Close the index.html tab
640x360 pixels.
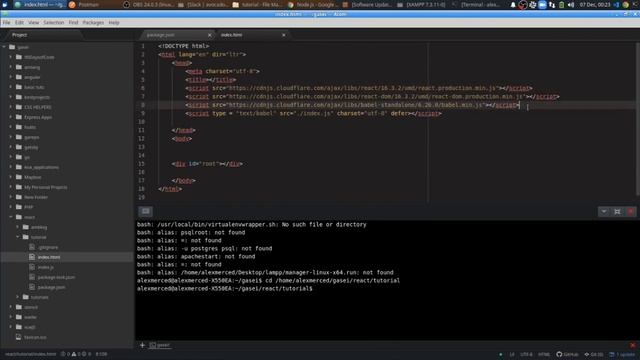[284, 35]
